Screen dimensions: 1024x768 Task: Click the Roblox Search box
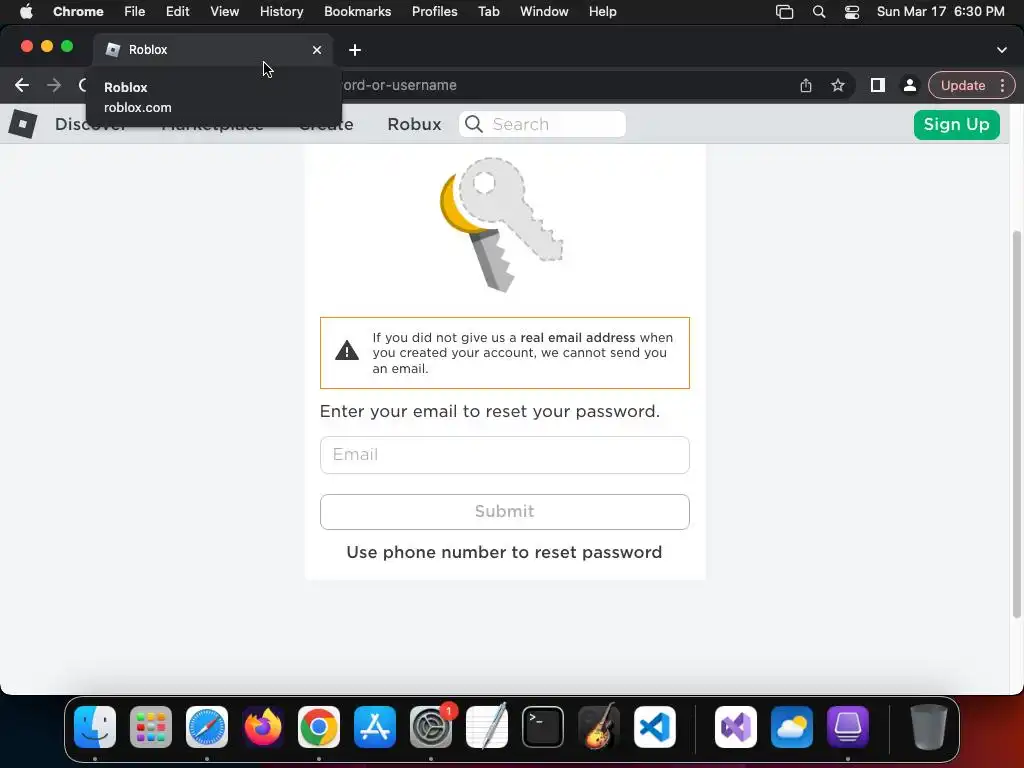tap(543, 124)
